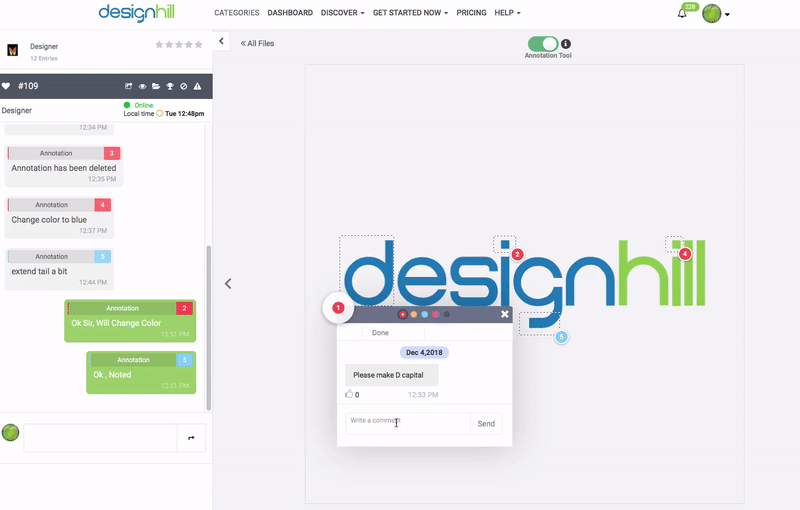Click the Designer name in the sidebar header
This screenshot has width=800, height=510.
click(x=44, y=46)
